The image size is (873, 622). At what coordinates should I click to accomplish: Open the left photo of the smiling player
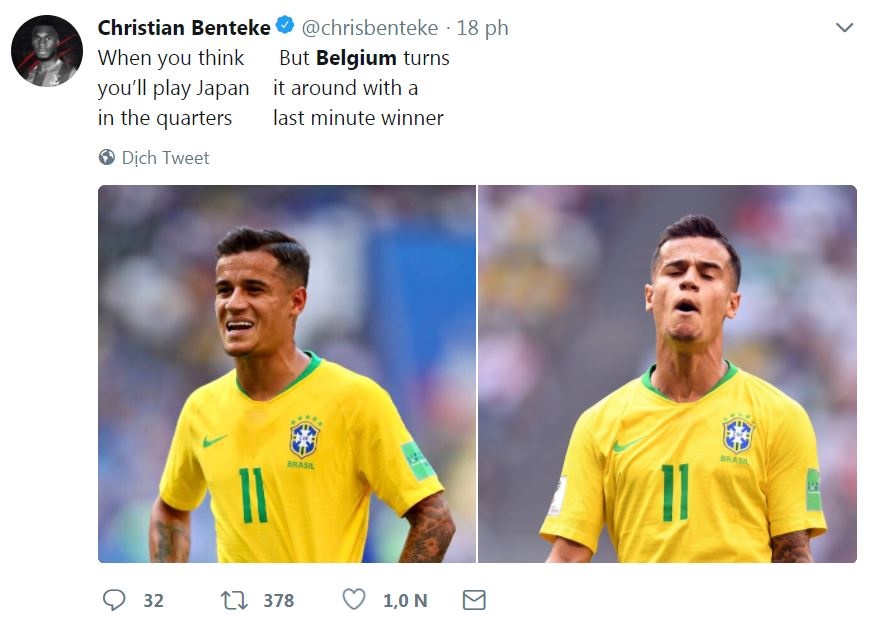tap(287, 374)
